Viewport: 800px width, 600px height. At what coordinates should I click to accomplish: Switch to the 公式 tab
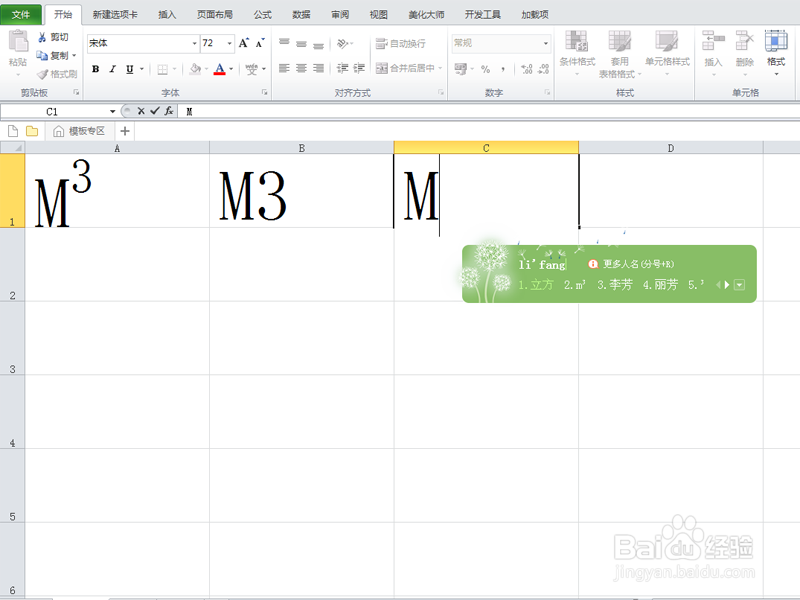pos(262,14)
